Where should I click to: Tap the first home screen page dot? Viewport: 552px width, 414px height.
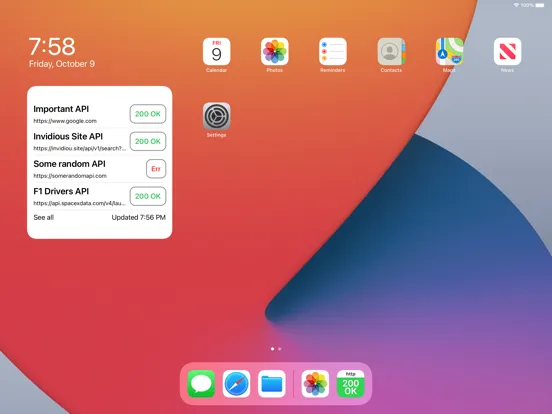272,349
